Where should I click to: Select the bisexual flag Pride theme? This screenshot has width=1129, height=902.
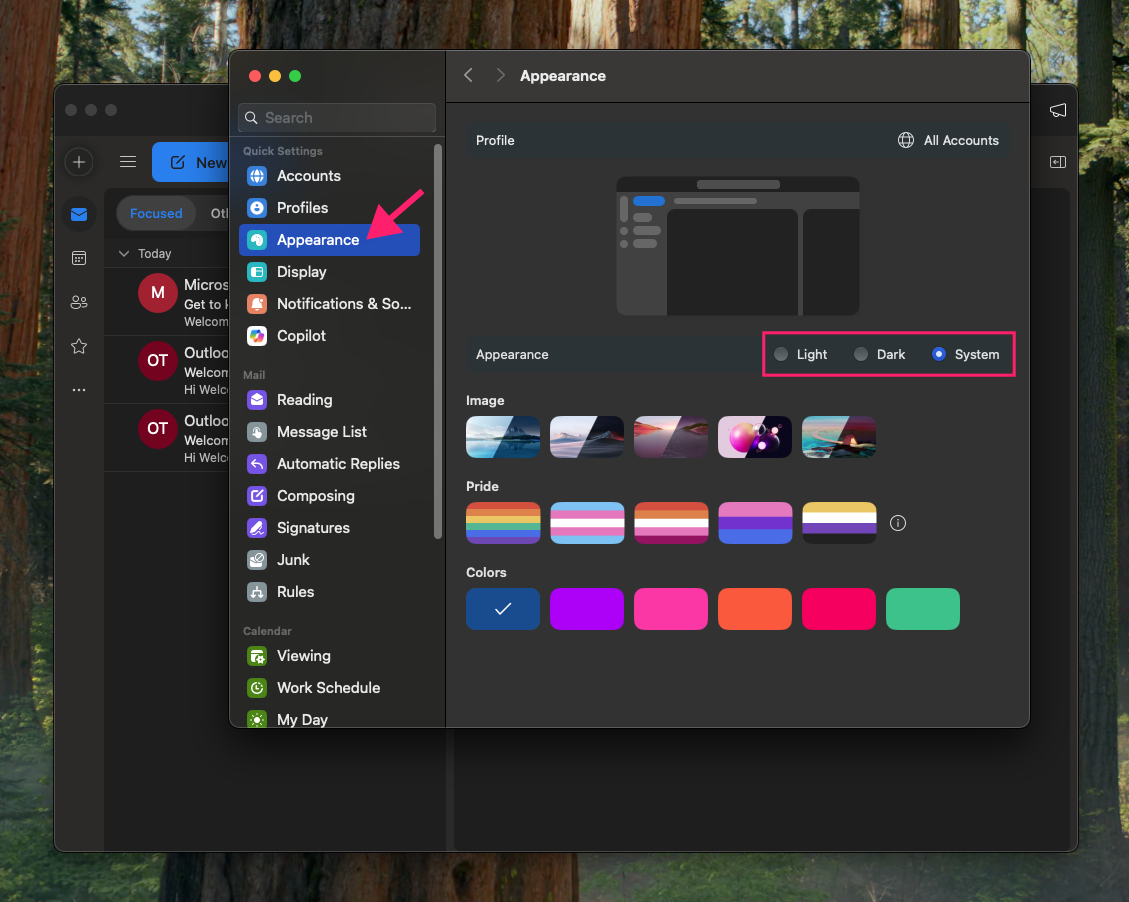tap(755, 523)
